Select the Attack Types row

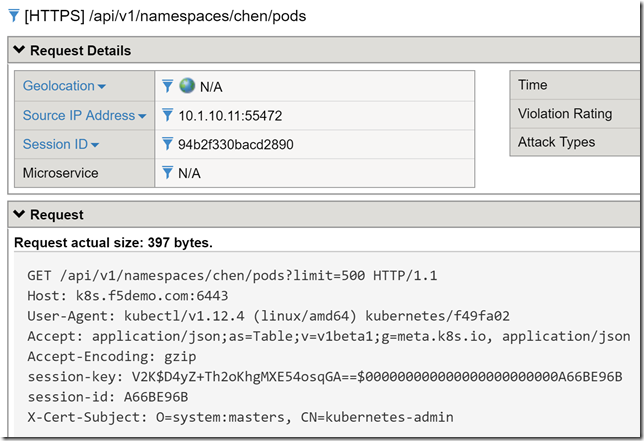(556, 142)
